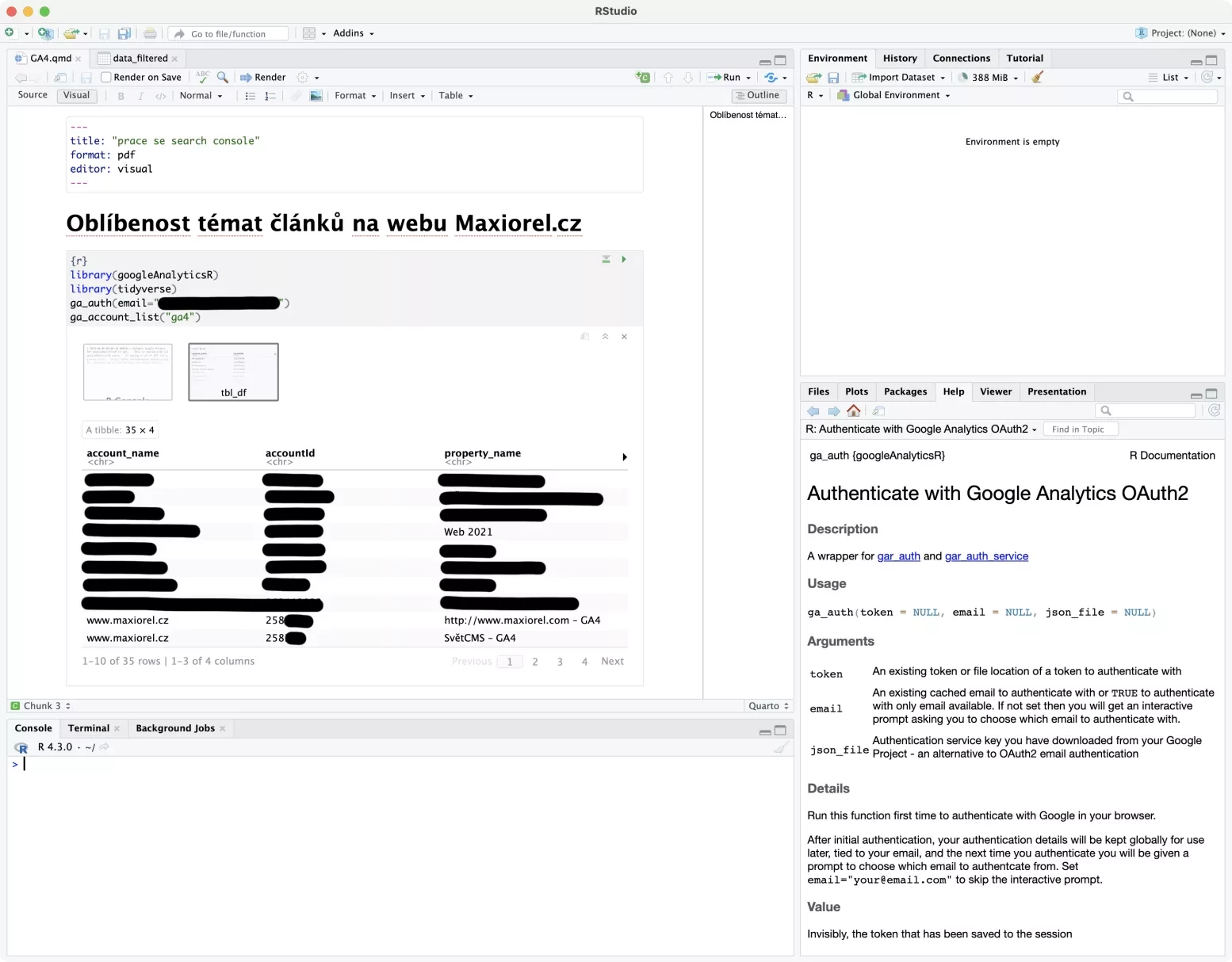
Task: Open the List view dropdown
Action: tap(1169, 78)
